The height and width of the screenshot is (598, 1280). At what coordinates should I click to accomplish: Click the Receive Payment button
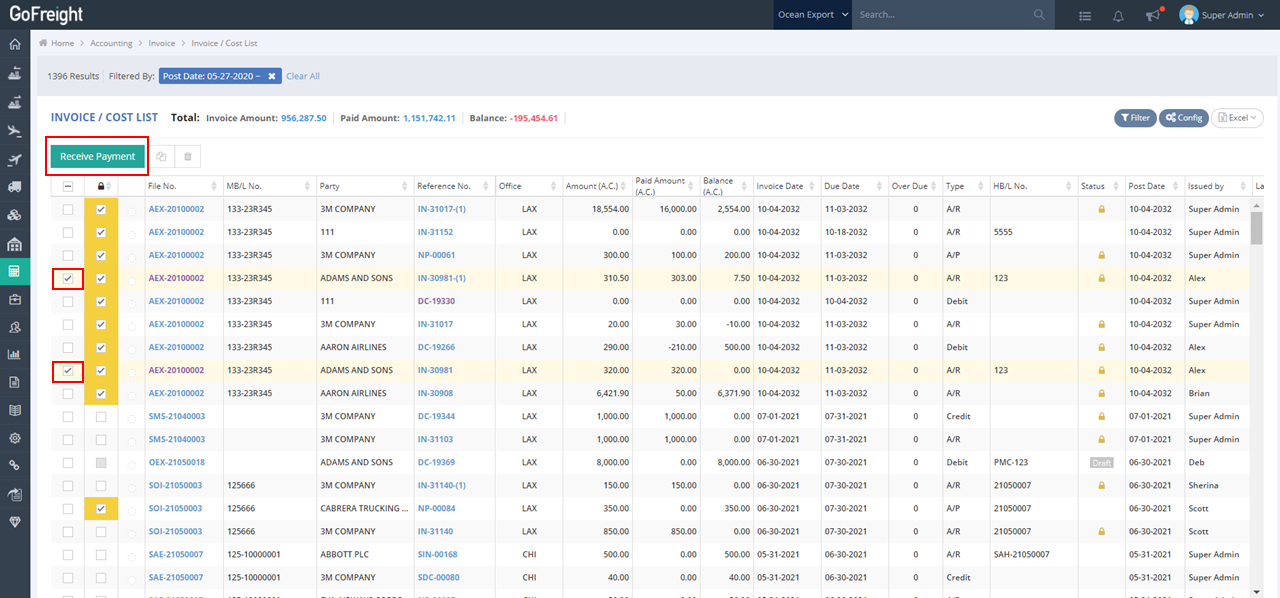coord(97,157)
